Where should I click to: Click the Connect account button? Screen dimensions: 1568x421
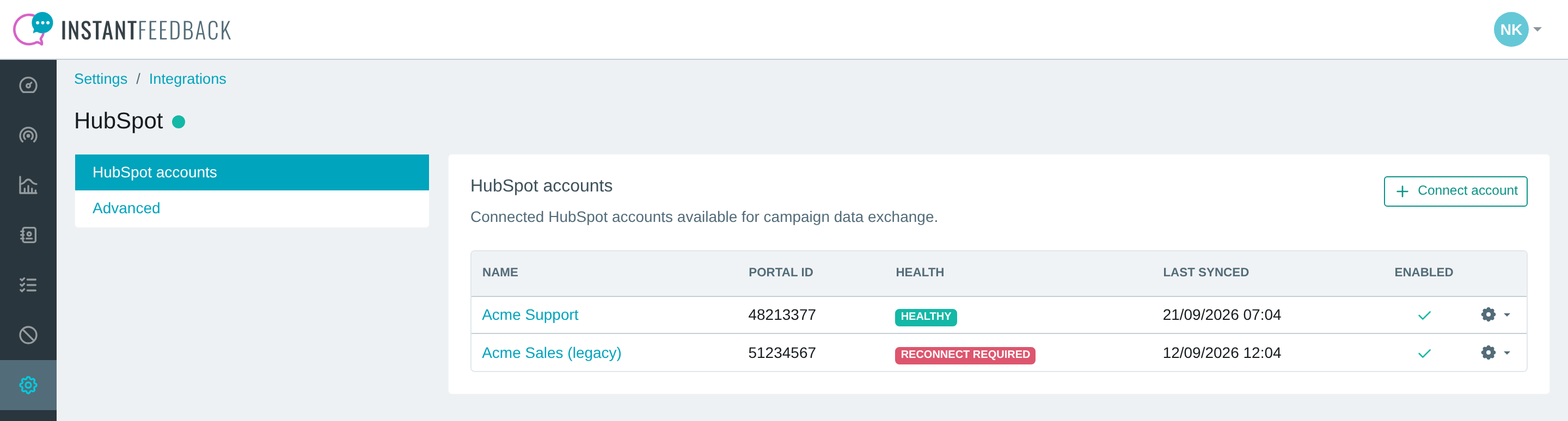tap(1455, 191)
